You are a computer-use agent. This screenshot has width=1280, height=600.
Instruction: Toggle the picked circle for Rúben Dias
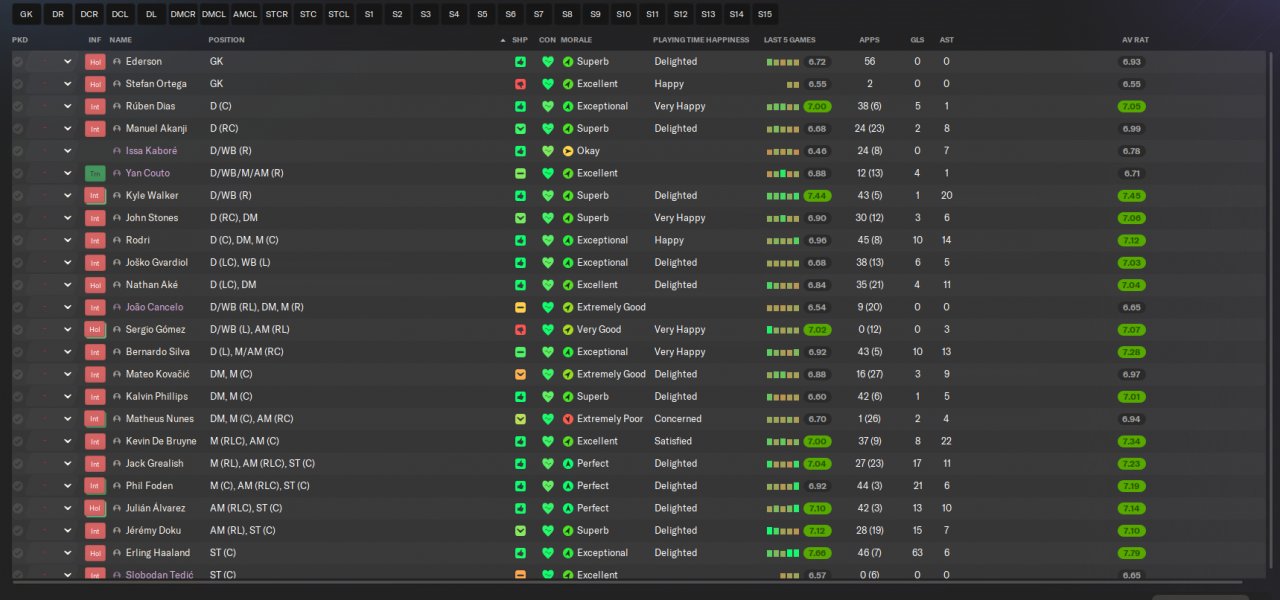click(x=18, y=106)
